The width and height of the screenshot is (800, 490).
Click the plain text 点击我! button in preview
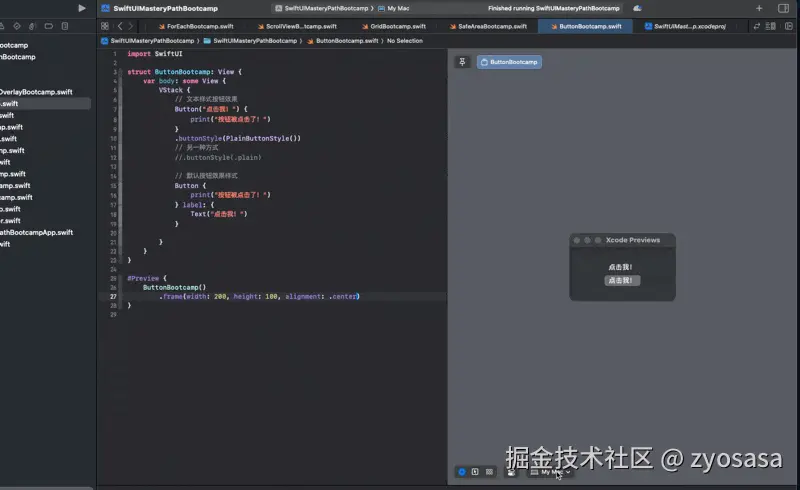620,267
